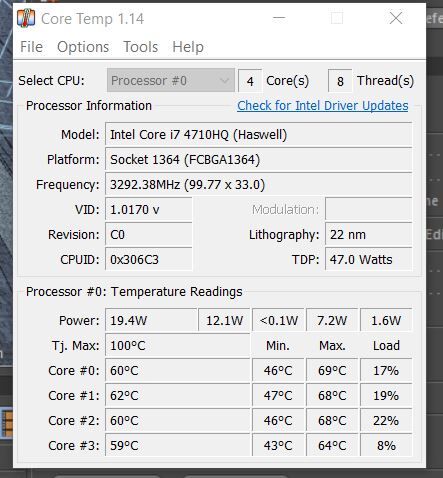The image size is (443, 478).
Task: Click Core #0 minimum temperature 46°C
Action: point(278,370)
